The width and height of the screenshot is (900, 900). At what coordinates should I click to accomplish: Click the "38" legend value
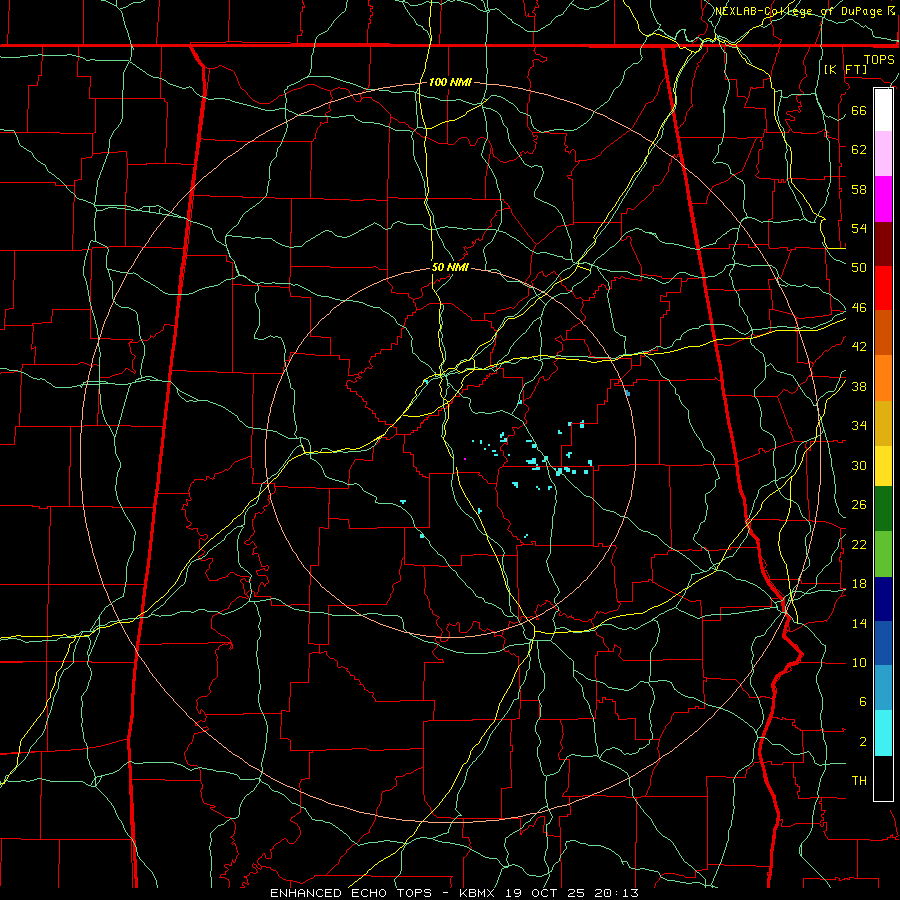(x=859, y=386)
